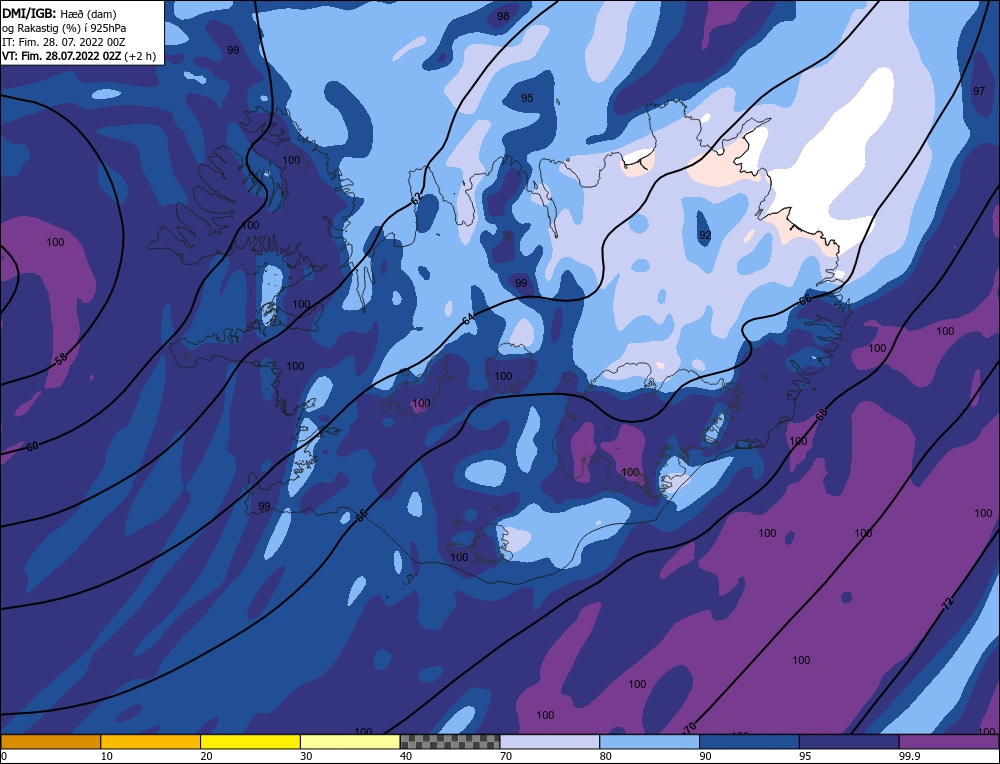Click the '70' contour label on the map
Image resolution: width=1000 pixels, height=764 pixels.
[x=689, y=727]
